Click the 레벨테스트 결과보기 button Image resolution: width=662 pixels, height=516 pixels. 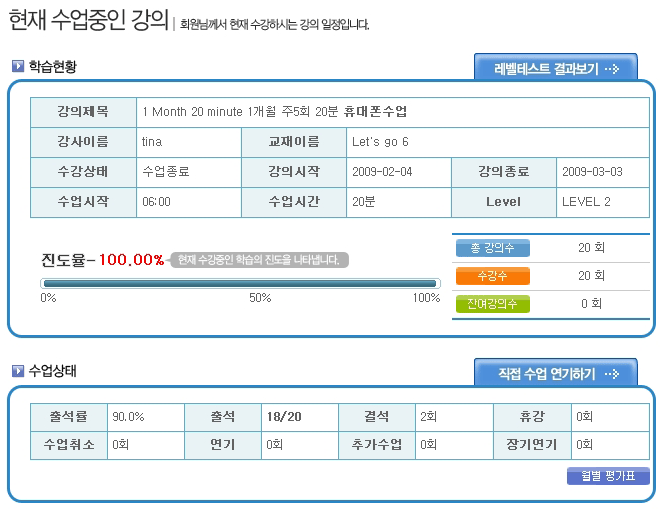click(555, 69)
